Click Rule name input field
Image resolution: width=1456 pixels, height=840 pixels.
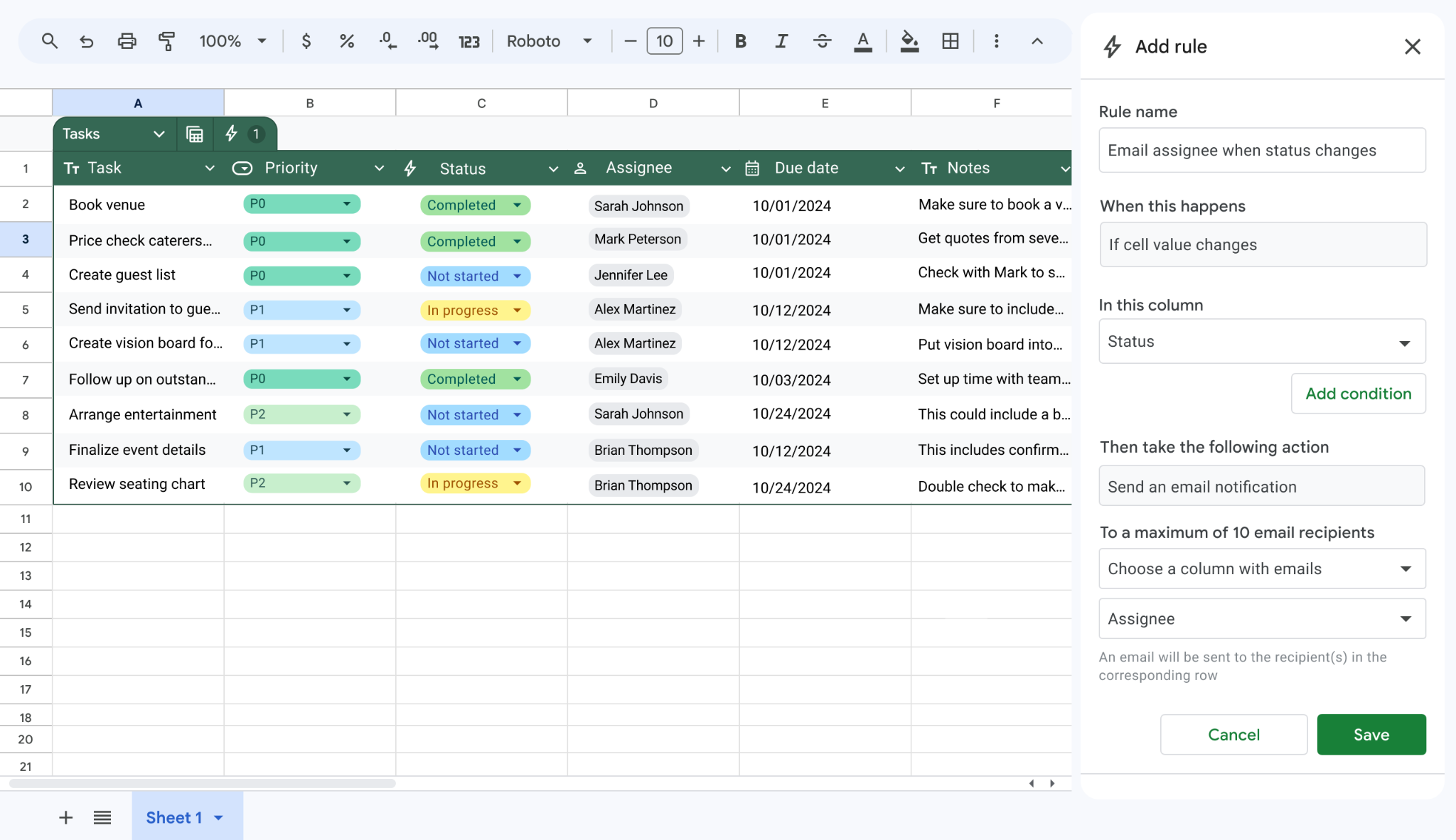pyautogui.click(x=1262, y=150)
